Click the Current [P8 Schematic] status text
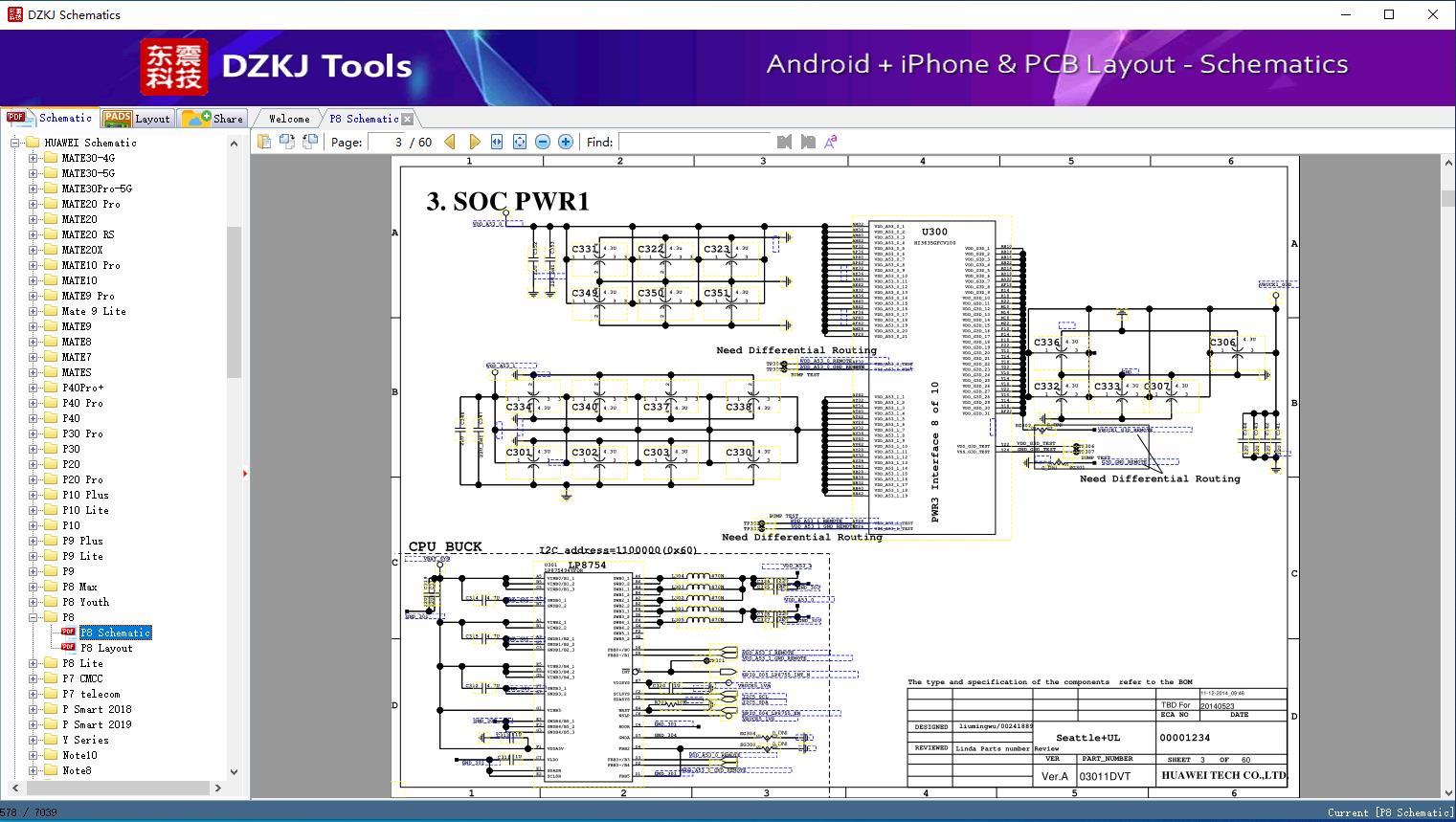Screen dimensions: 1456x822 [1389, 812]
